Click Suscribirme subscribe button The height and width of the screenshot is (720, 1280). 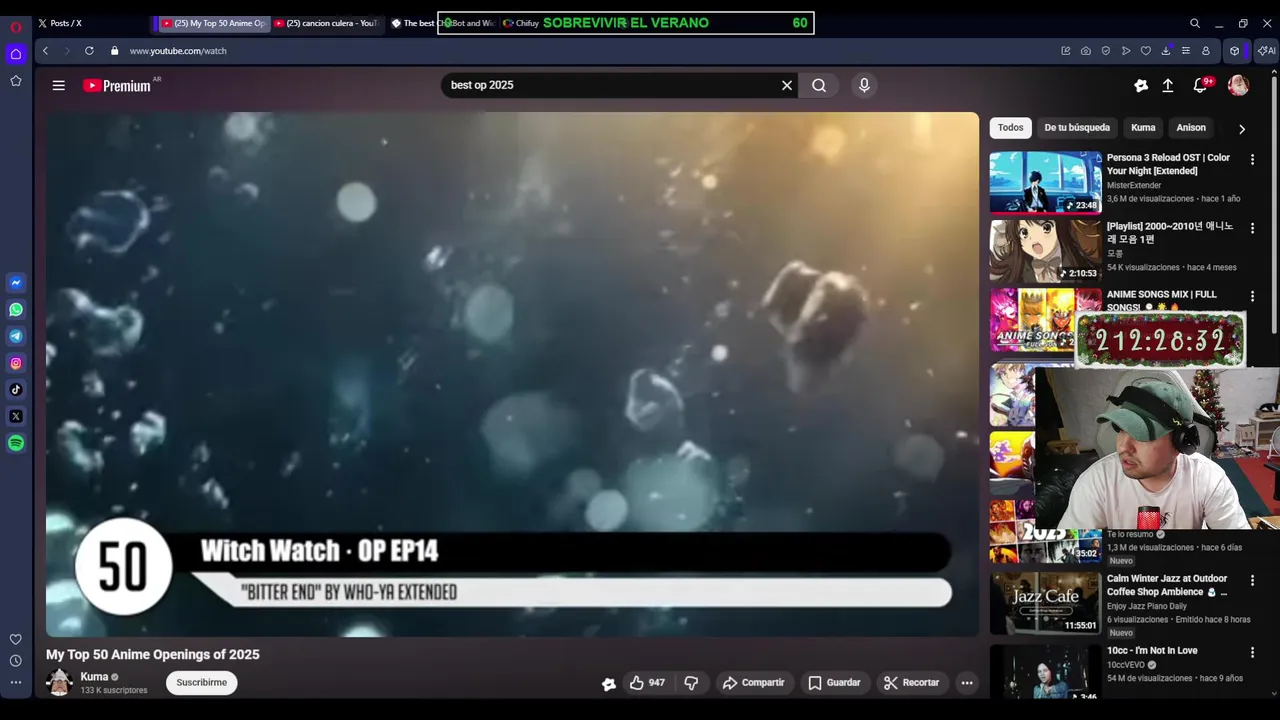pyautogui.click(x=202, y=683)
